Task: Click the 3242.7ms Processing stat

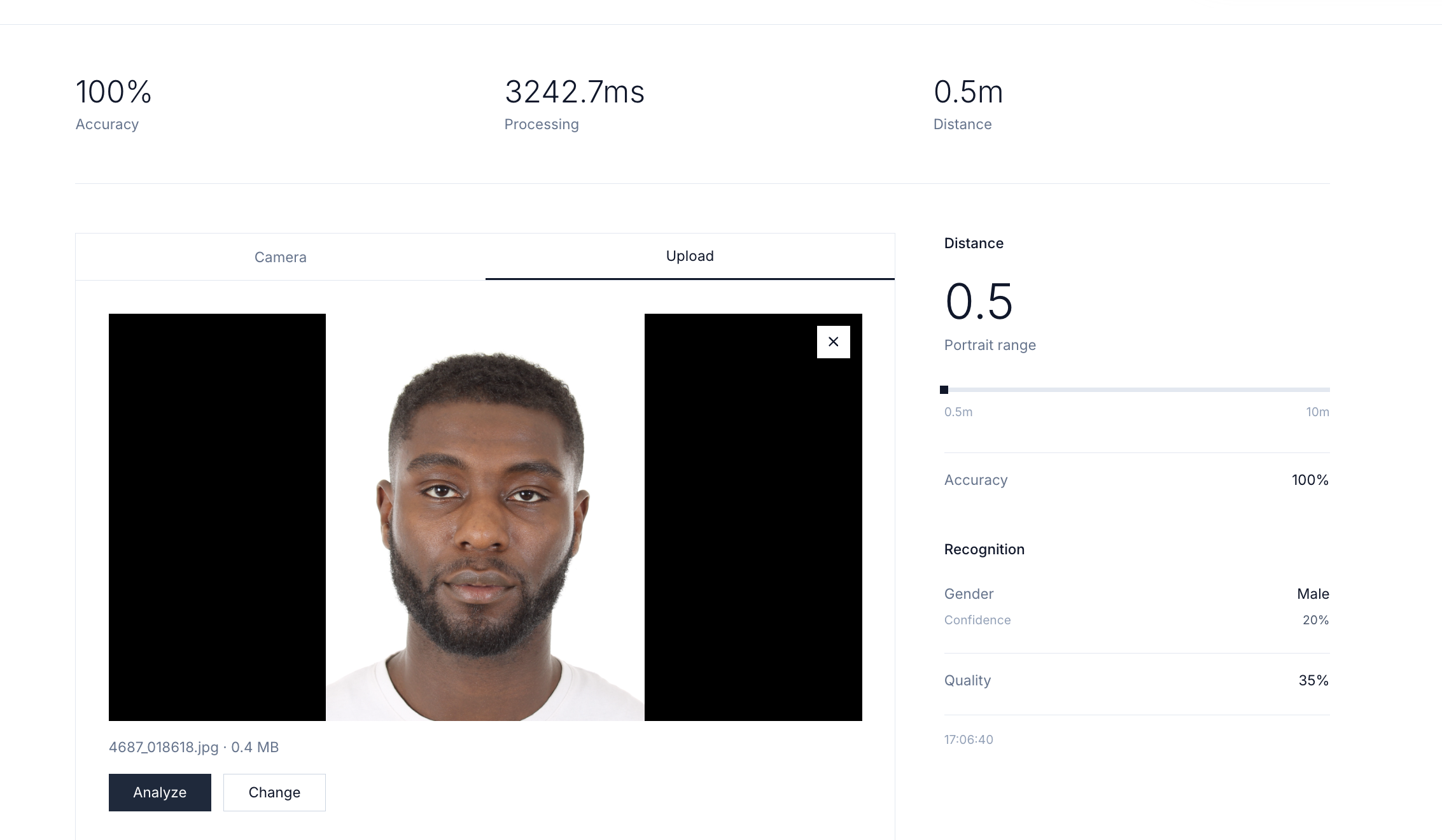Action: (574, 92)
